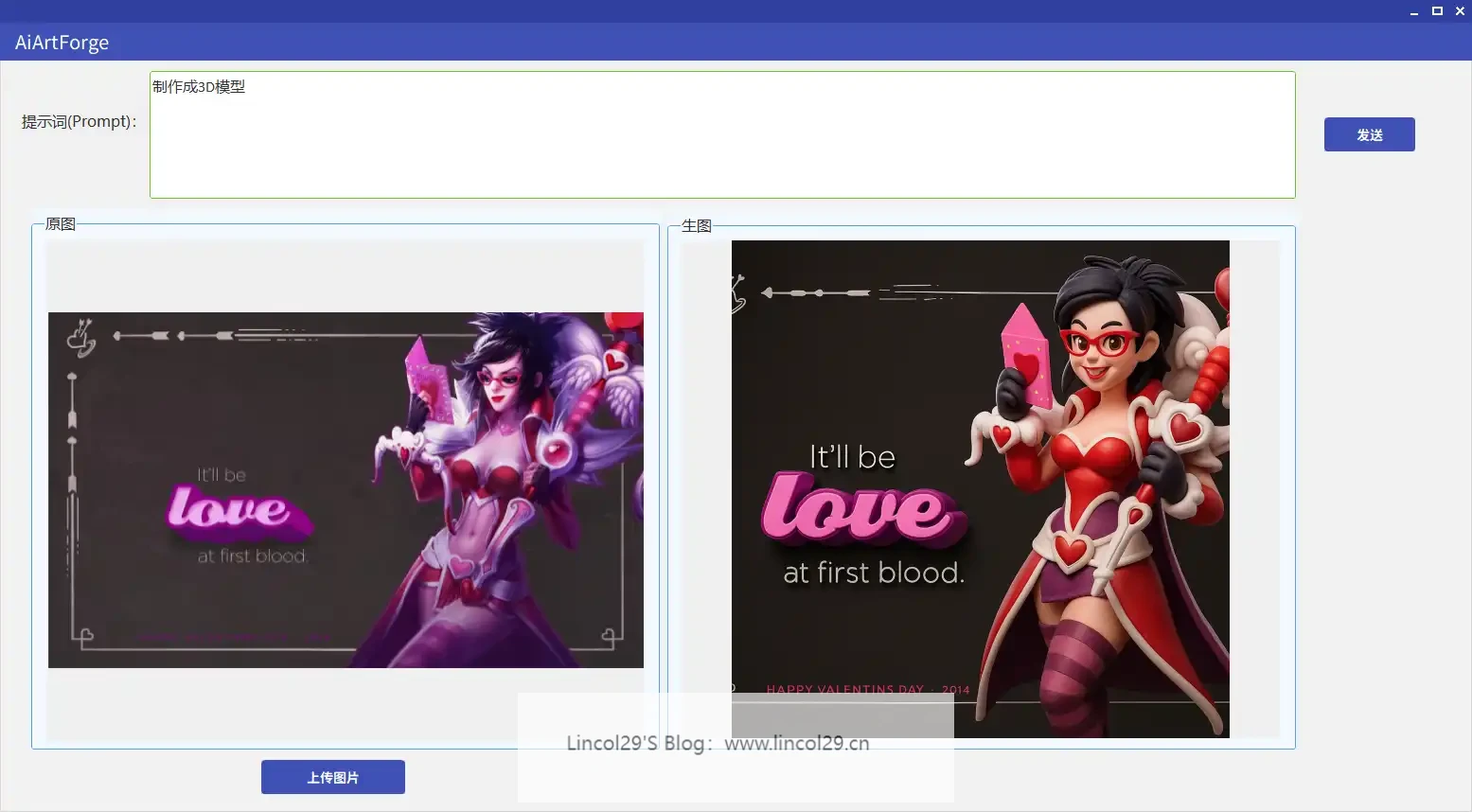Click the 发送 send button
1472x812 pixels.
click(1369, 134)
